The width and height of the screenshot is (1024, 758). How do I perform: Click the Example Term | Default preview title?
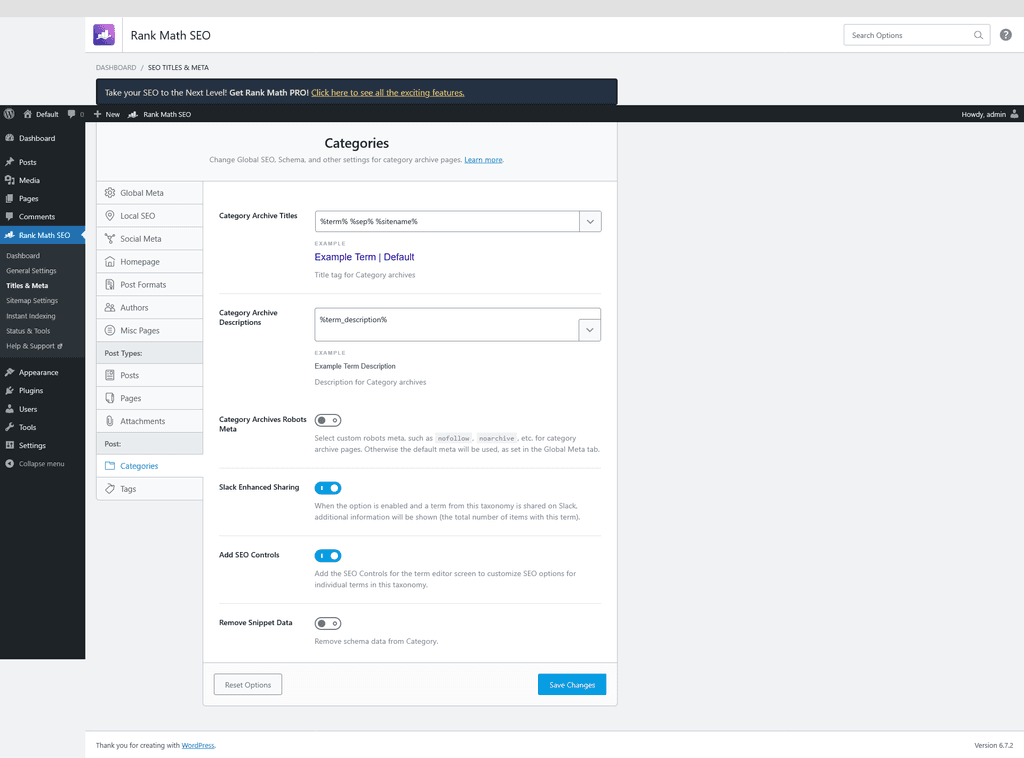(x=364, y=257)
